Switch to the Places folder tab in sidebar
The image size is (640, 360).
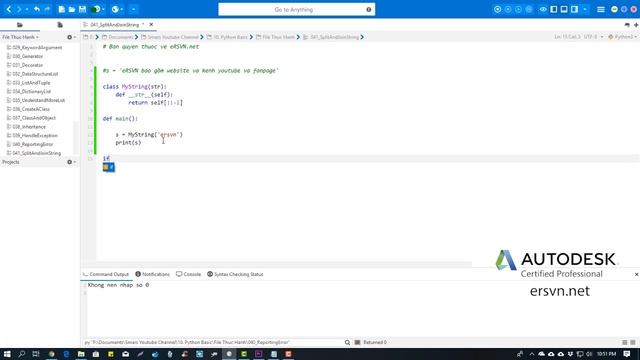20,25
